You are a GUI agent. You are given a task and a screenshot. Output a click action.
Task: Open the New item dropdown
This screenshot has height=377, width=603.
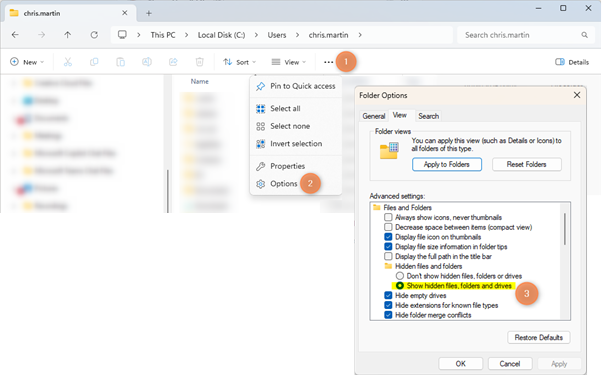27,62
